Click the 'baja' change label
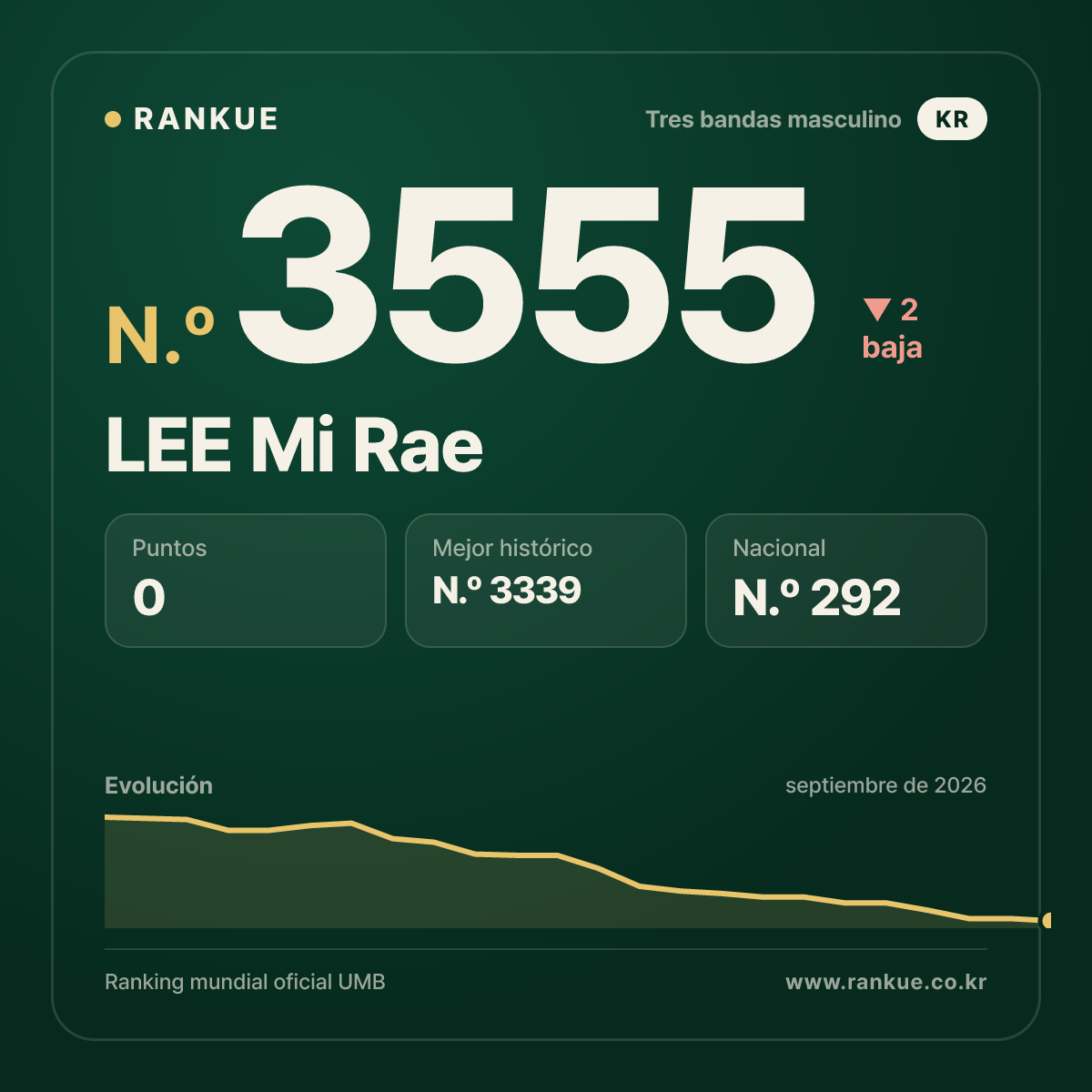 pos(893,348)
